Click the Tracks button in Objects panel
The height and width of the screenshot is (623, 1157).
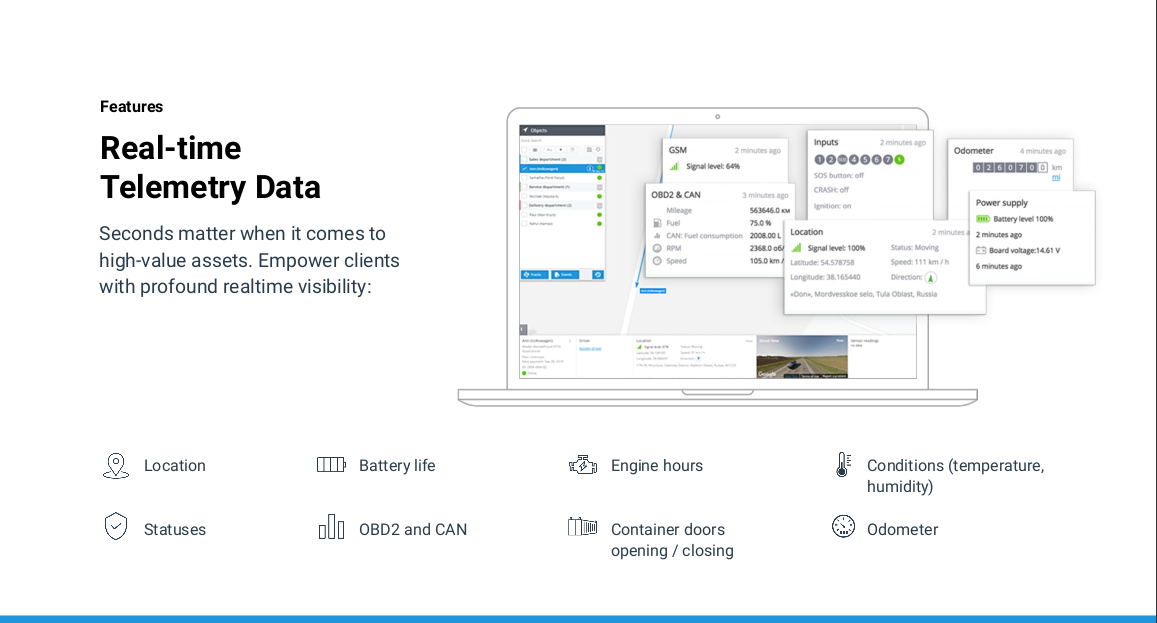tap(534, 274)
